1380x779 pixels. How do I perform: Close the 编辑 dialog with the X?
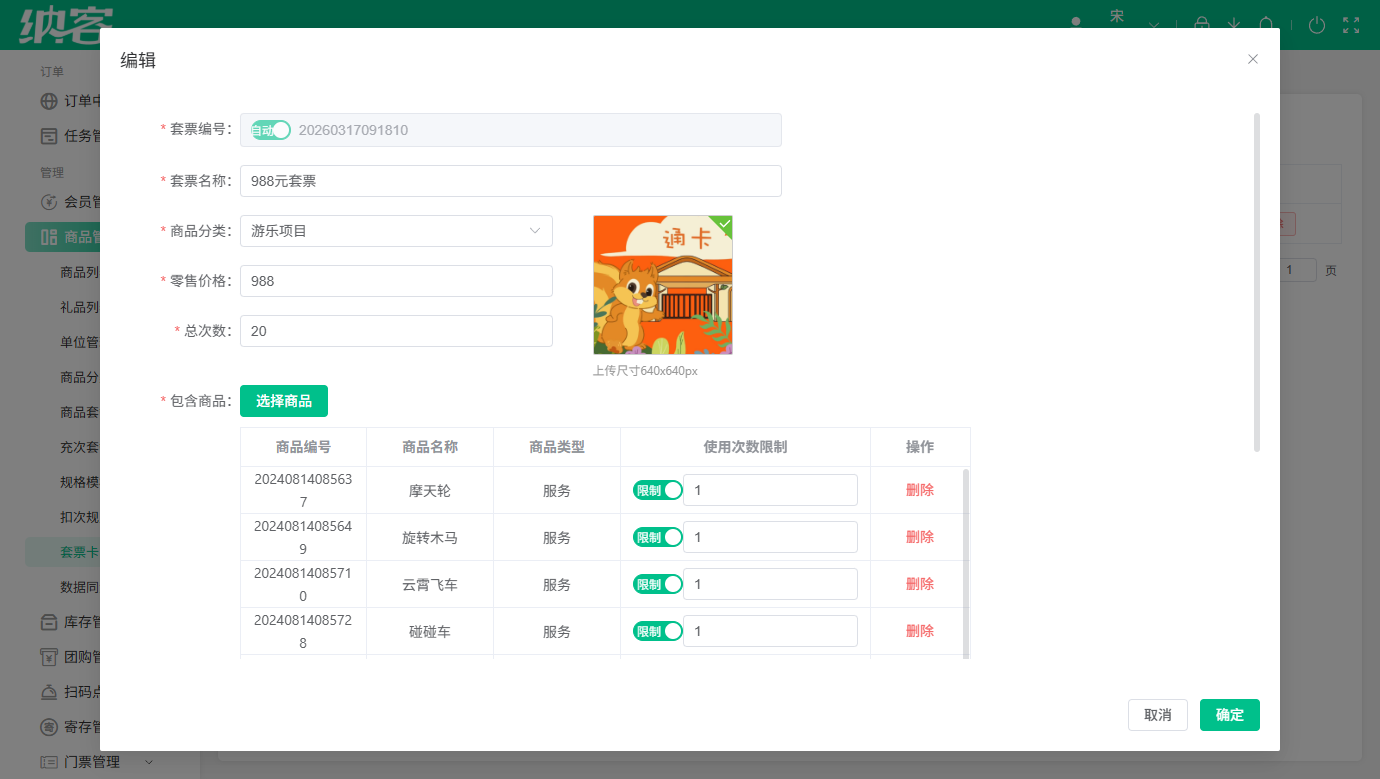click(1253, 59)
